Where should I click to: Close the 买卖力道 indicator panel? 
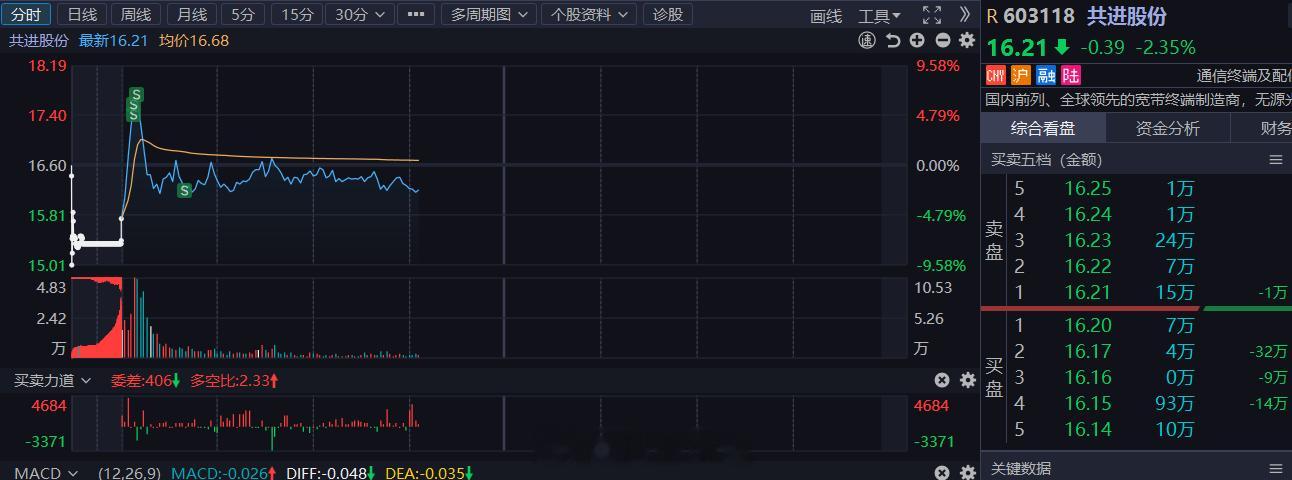942,380
